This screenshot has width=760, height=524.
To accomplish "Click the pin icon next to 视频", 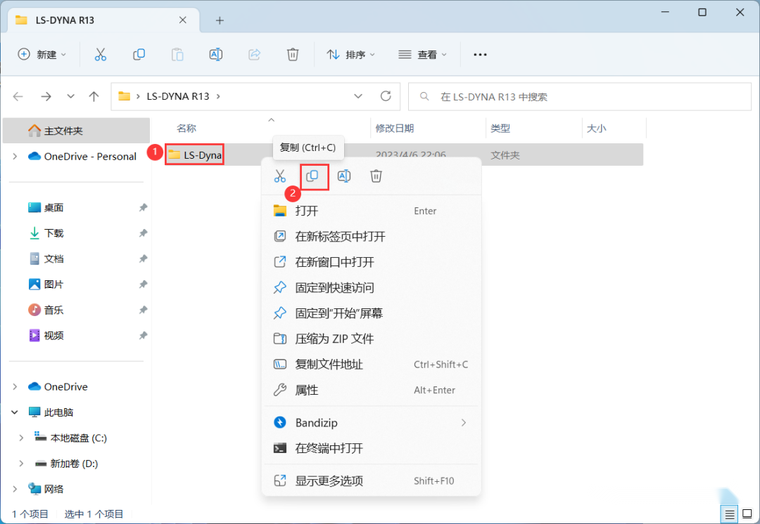I will tap(143, 335).
